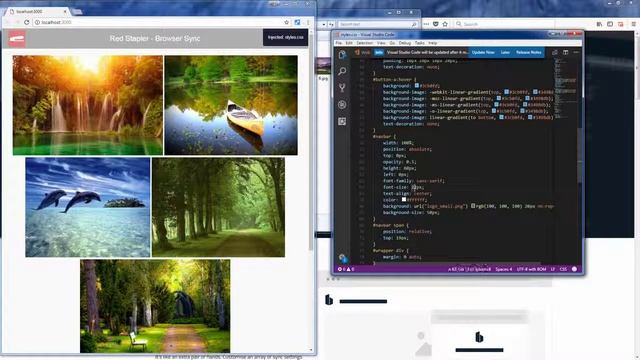This screenshot has width=640, height=360.
Task: Click the rgb(100, 100, 100) color swatch
Action: point(473,206)
